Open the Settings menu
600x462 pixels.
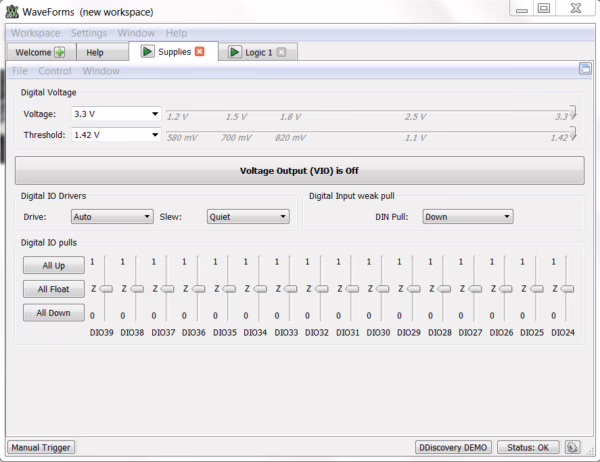(88, 33)
